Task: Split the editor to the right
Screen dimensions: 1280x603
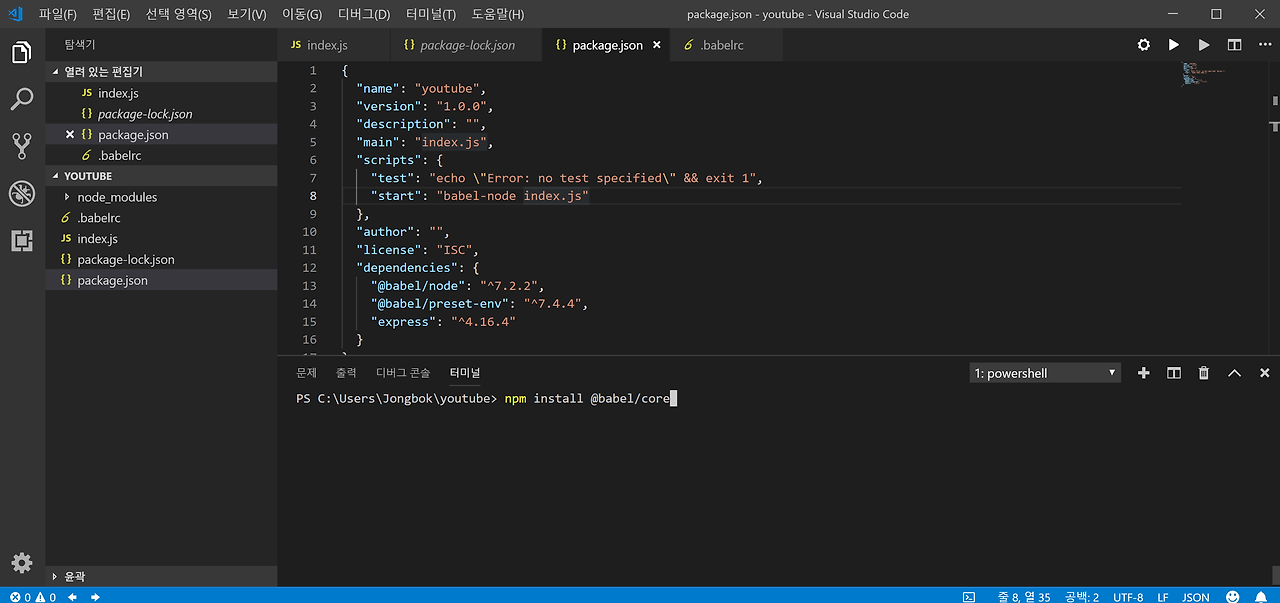Action: click(1234, 45)
